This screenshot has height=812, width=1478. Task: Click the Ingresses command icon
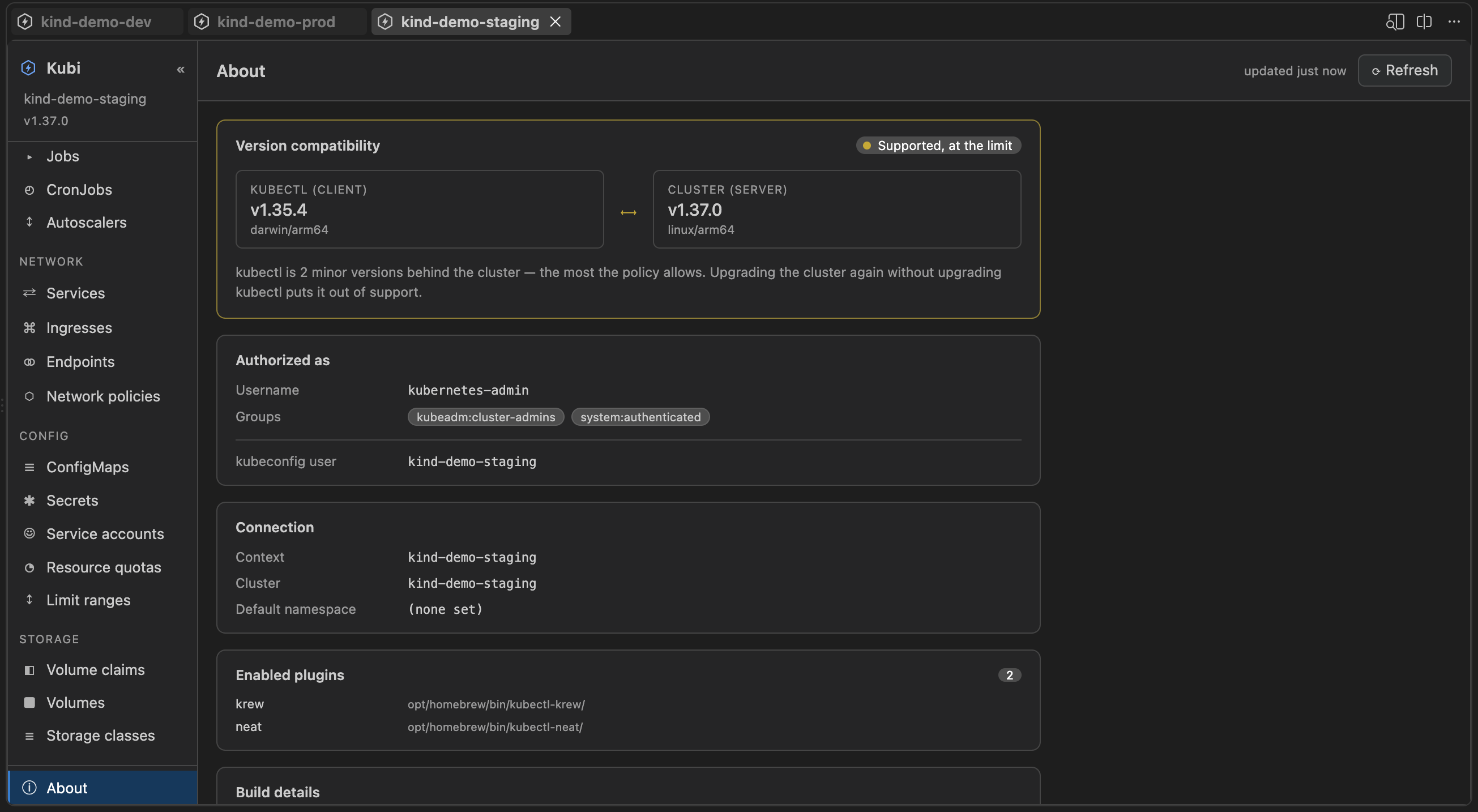(29, 327)
